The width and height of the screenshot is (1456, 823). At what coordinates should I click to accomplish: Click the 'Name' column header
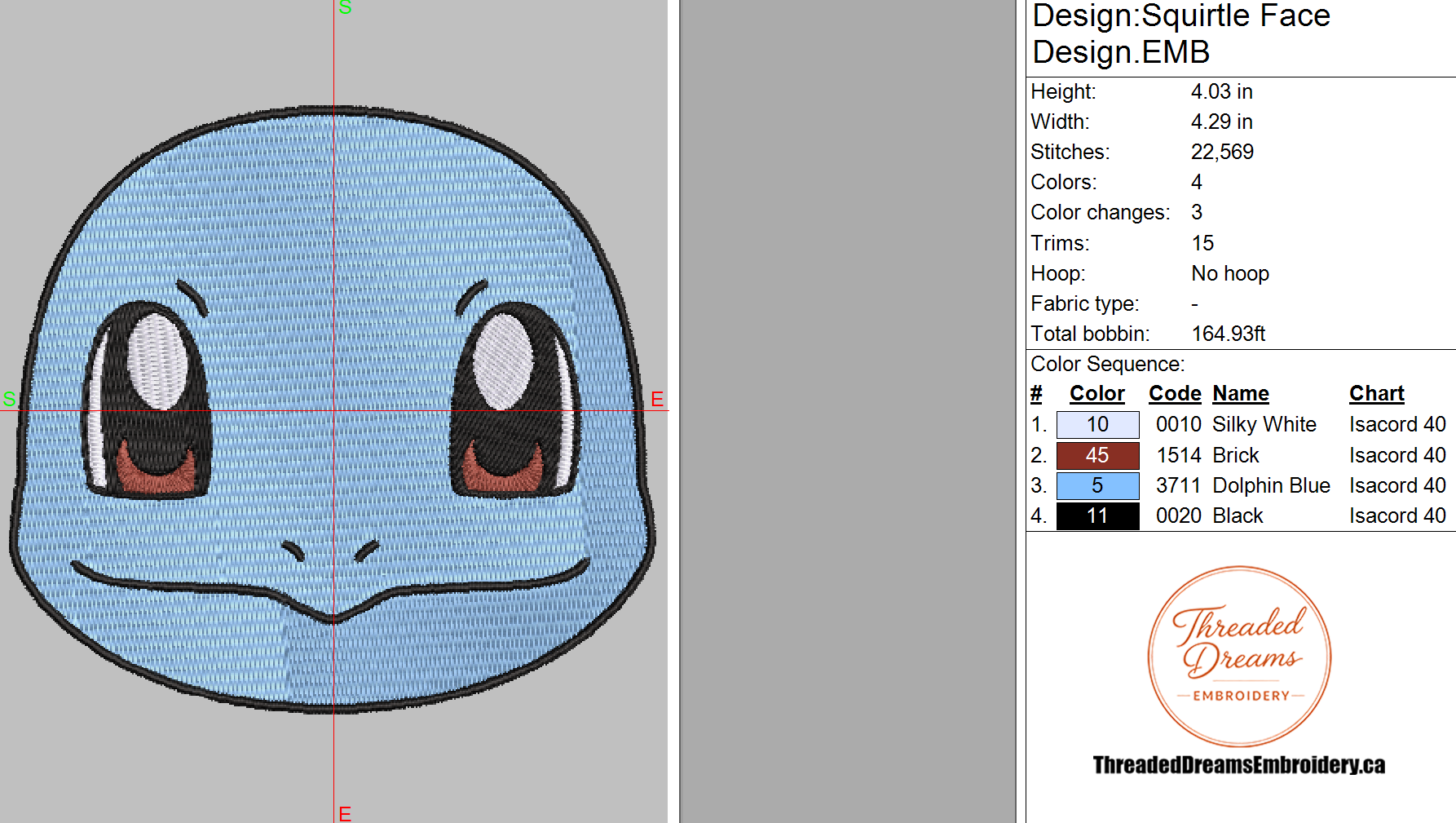point(1241,394)
